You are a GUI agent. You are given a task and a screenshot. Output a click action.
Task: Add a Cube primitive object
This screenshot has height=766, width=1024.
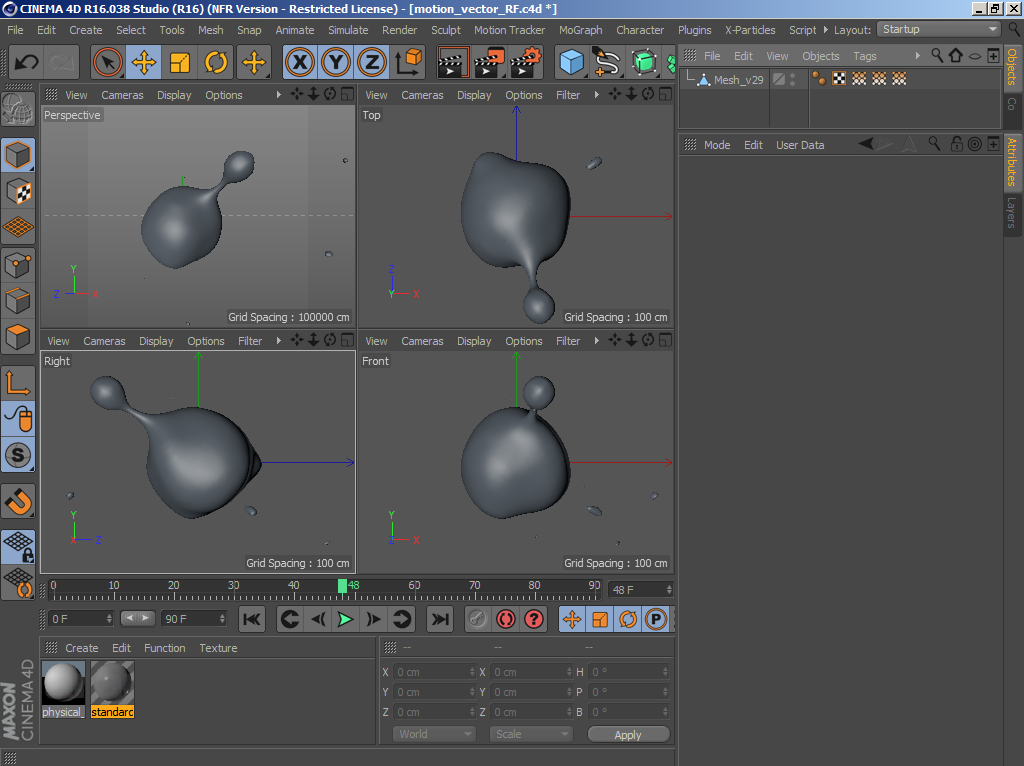[571, 63]
